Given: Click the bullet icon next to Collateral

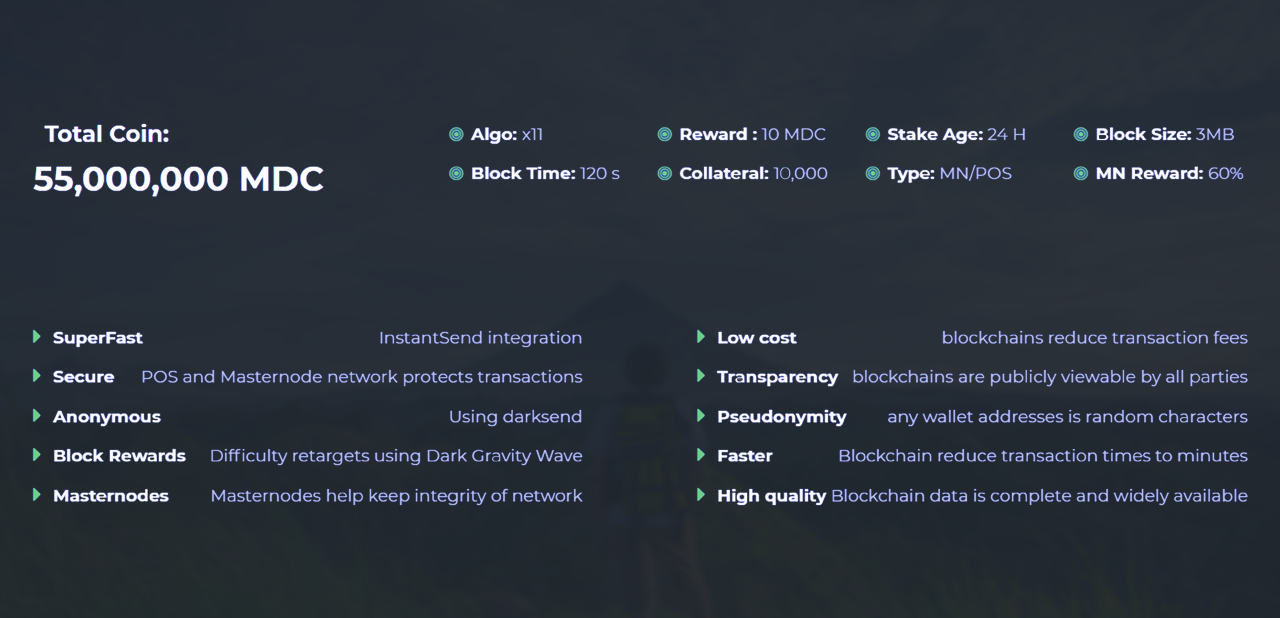Looking at the screenshot, I should pyautogui.click(x=664, y=174).
